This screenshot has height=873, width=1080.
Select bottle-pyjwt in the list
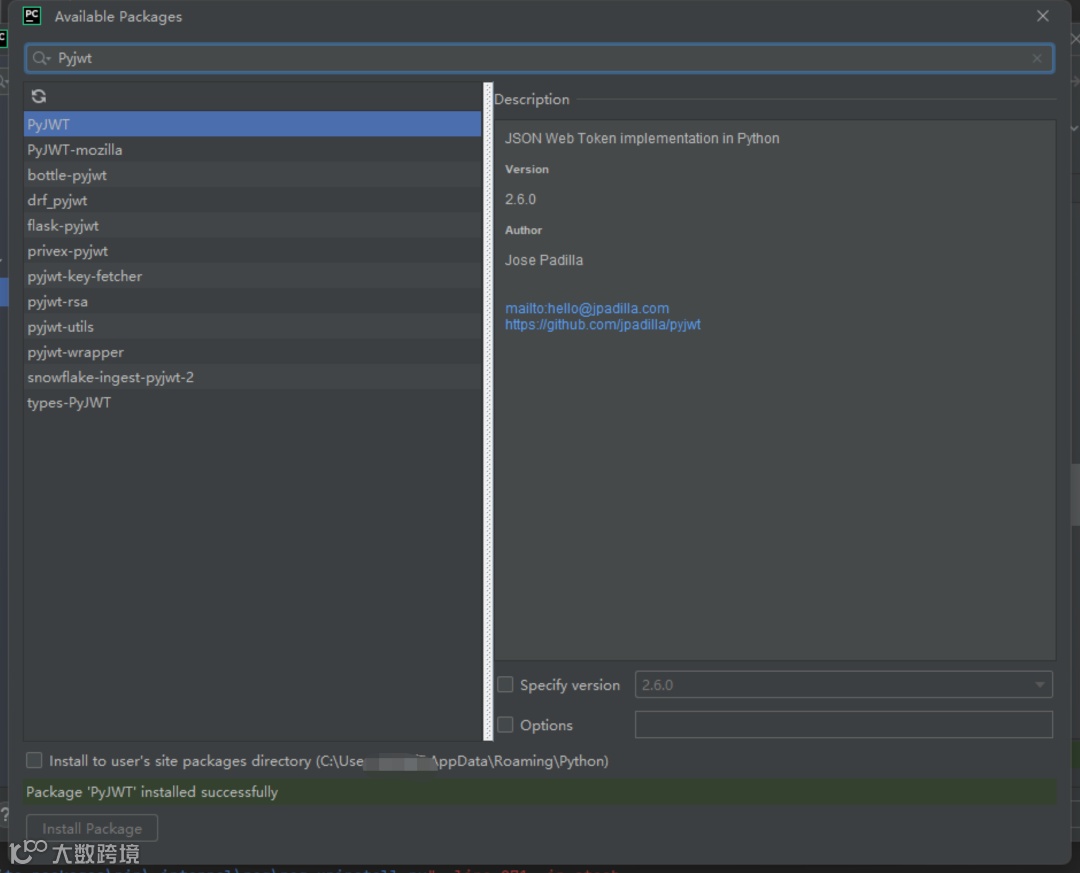(253, 175)
